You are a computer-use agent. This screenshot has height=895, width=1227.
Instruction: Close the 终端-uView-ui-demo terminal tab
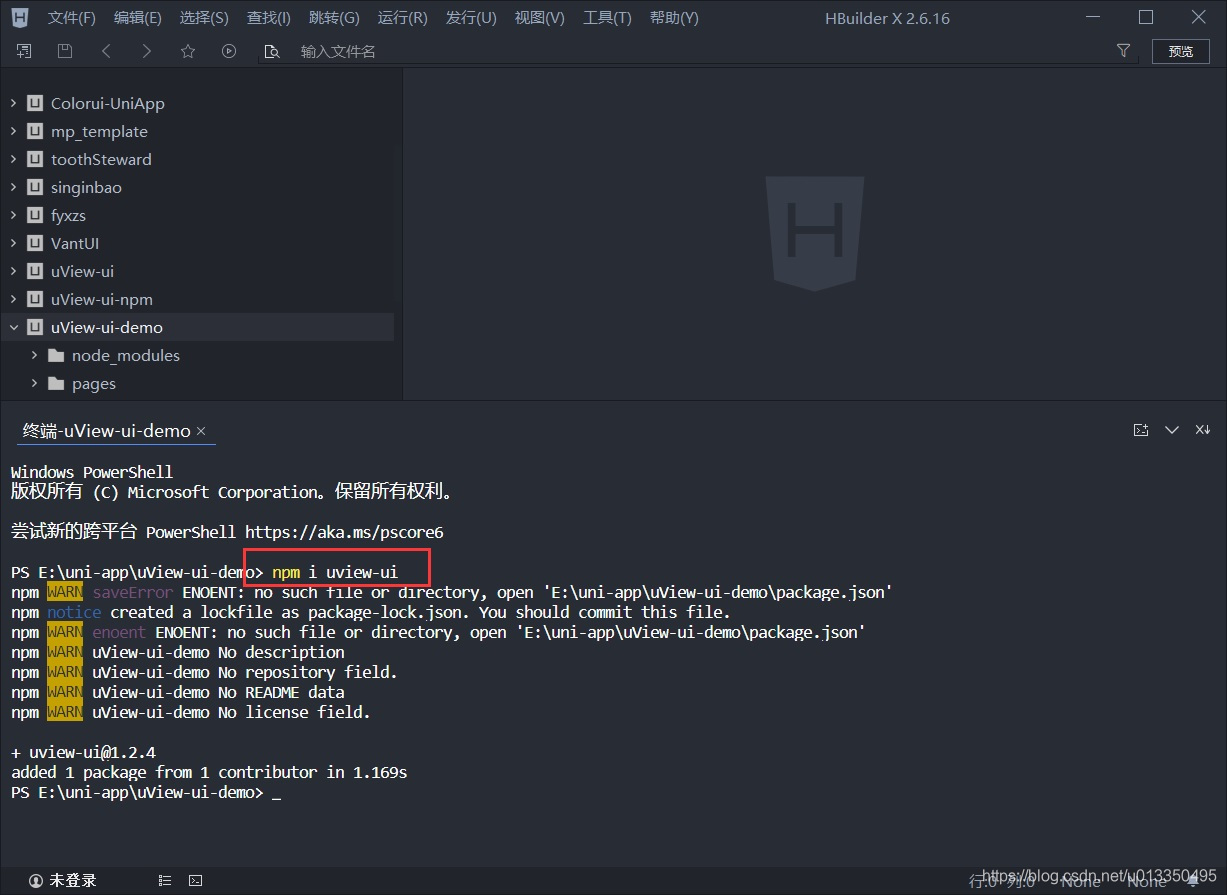point(201,431)
